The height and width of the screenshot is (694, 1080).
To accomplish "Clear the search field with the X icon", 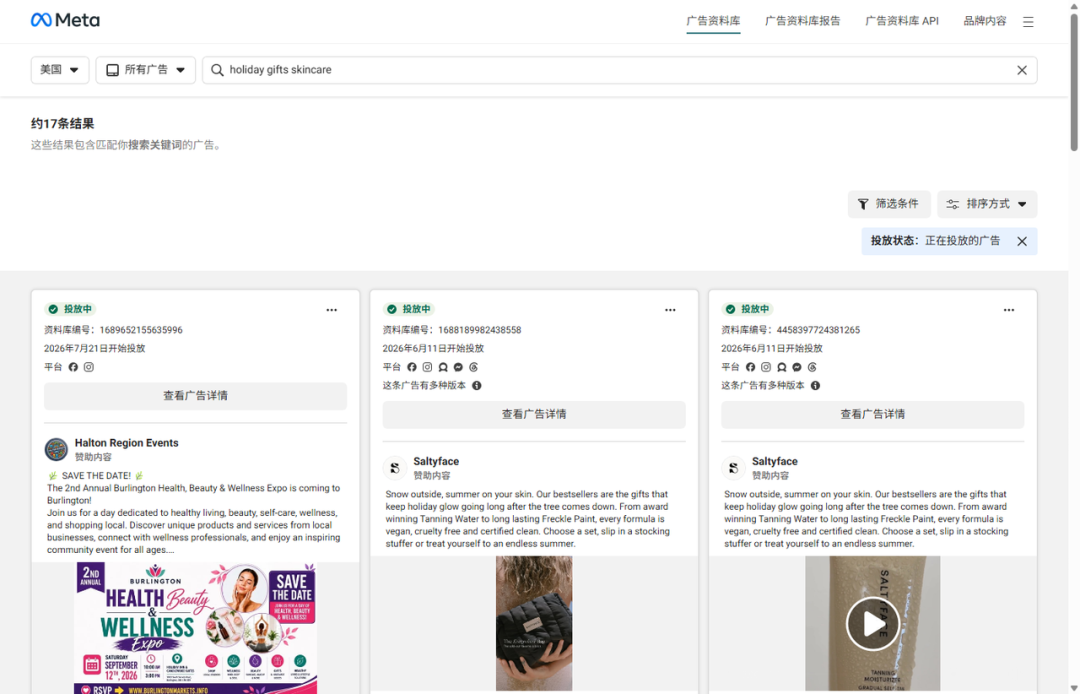I will [x=1021, y=70].
